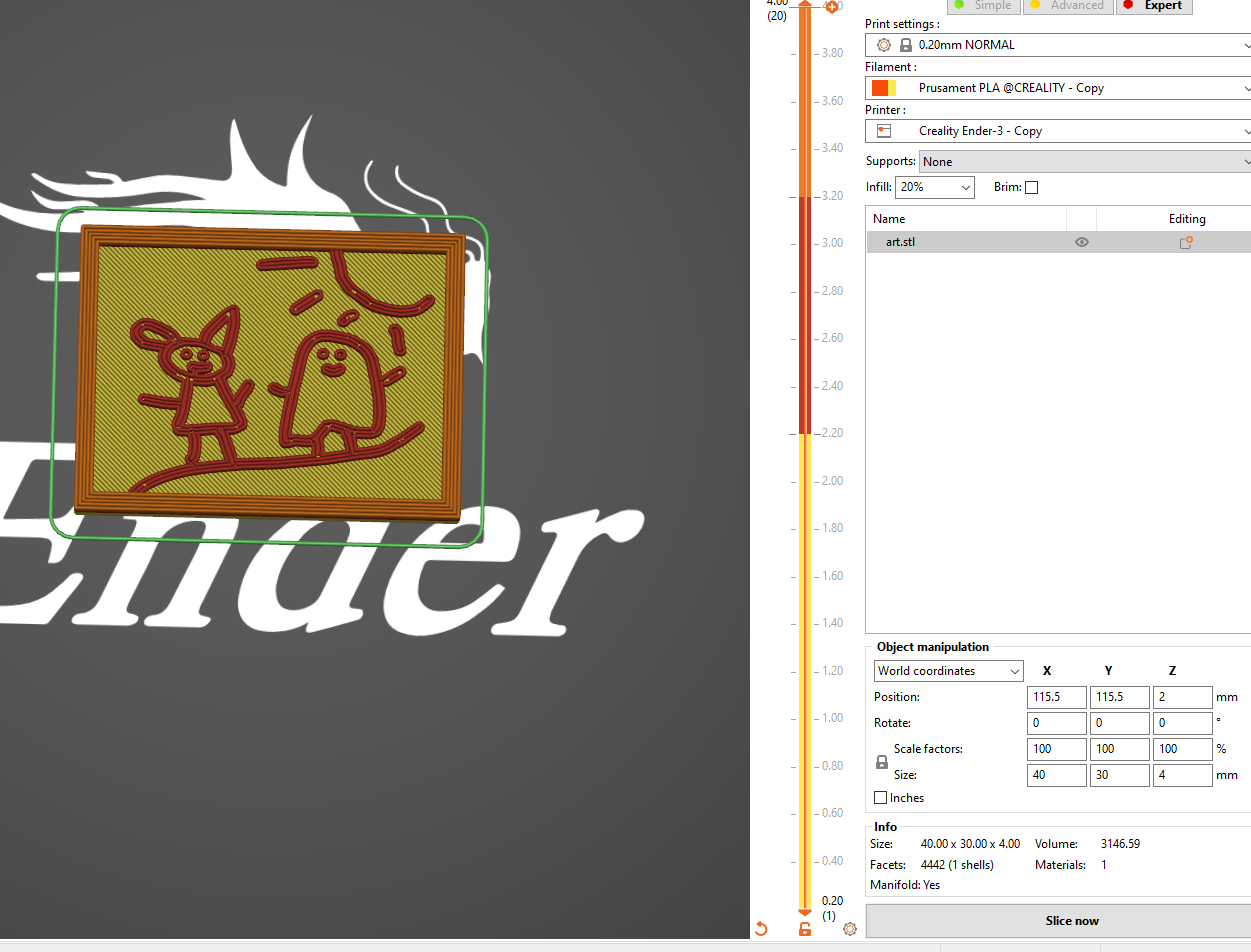The image size is (1251, 952).
Task: Open the Supports dropdown showing None
Action: pyautogui.click(x=1085, y=161)
